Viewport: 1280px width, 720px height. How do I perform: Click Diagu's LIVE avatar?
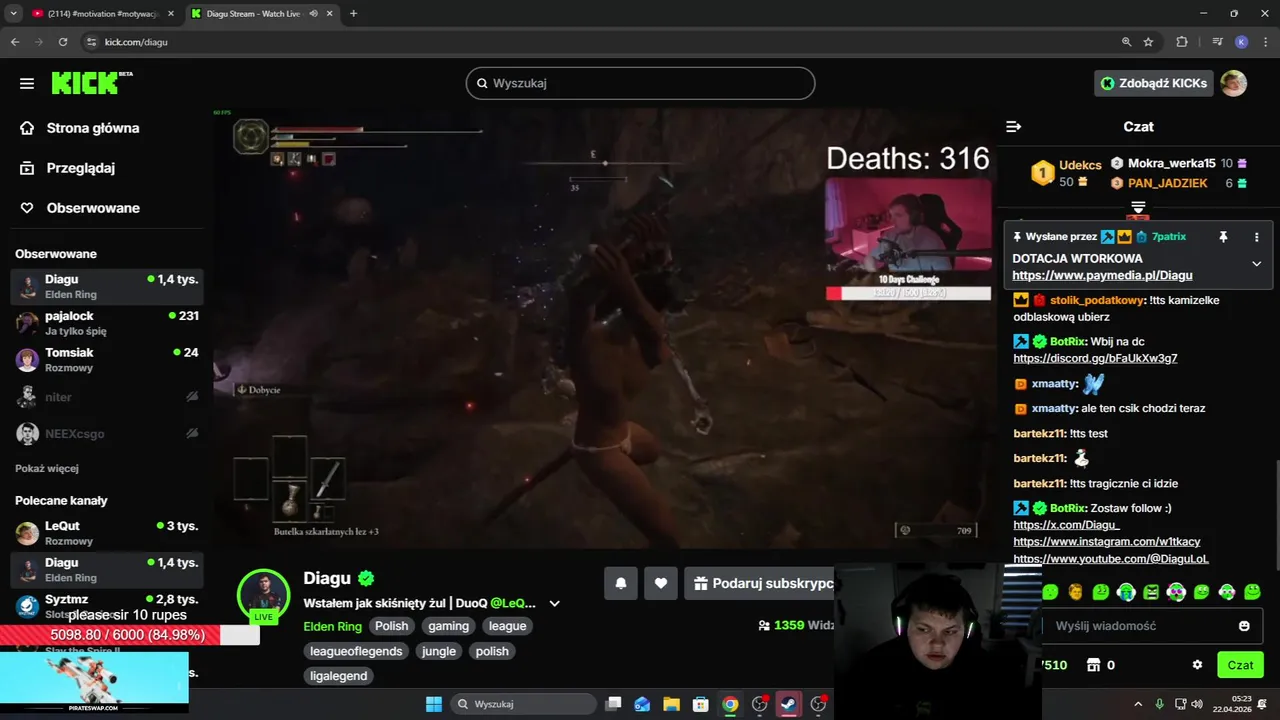[263, 596]
